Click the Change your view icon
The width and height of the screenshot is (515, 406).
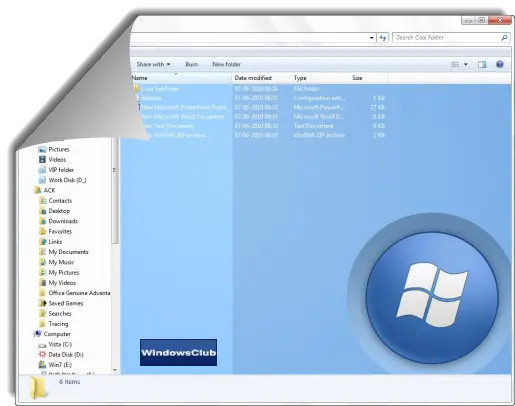455,64
